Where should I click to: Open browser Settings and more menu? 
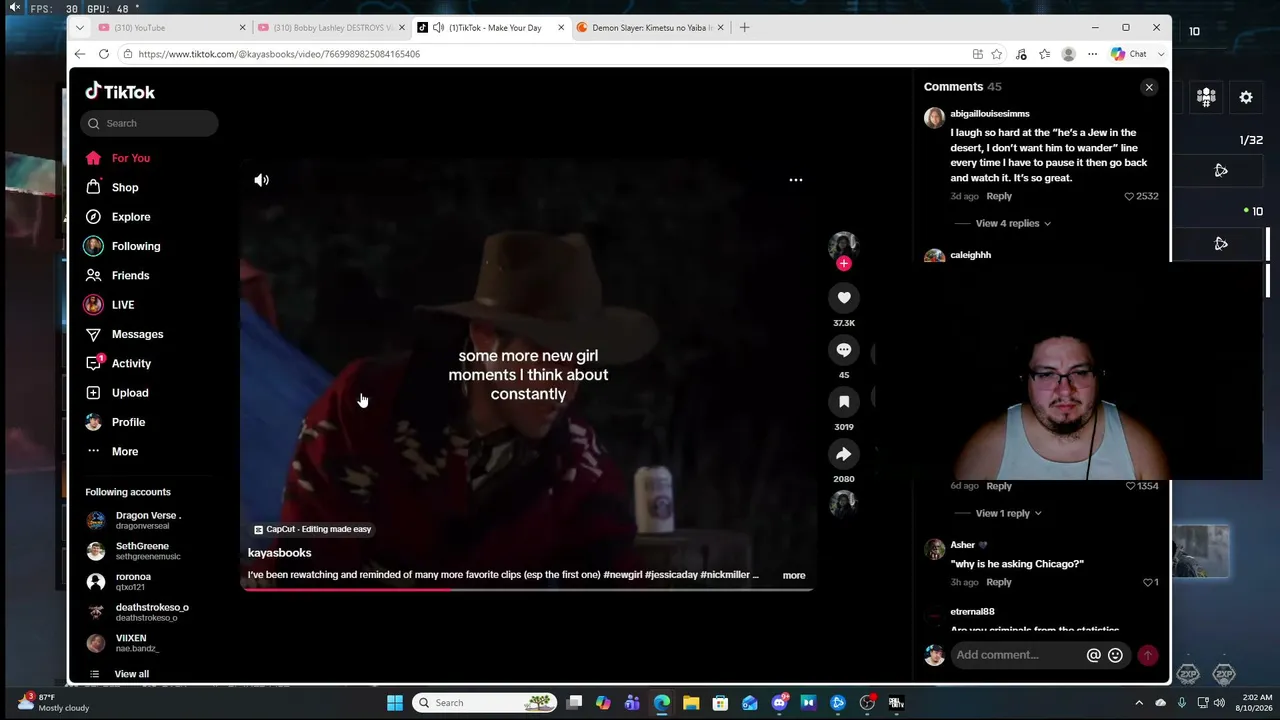click(1093, 54)
